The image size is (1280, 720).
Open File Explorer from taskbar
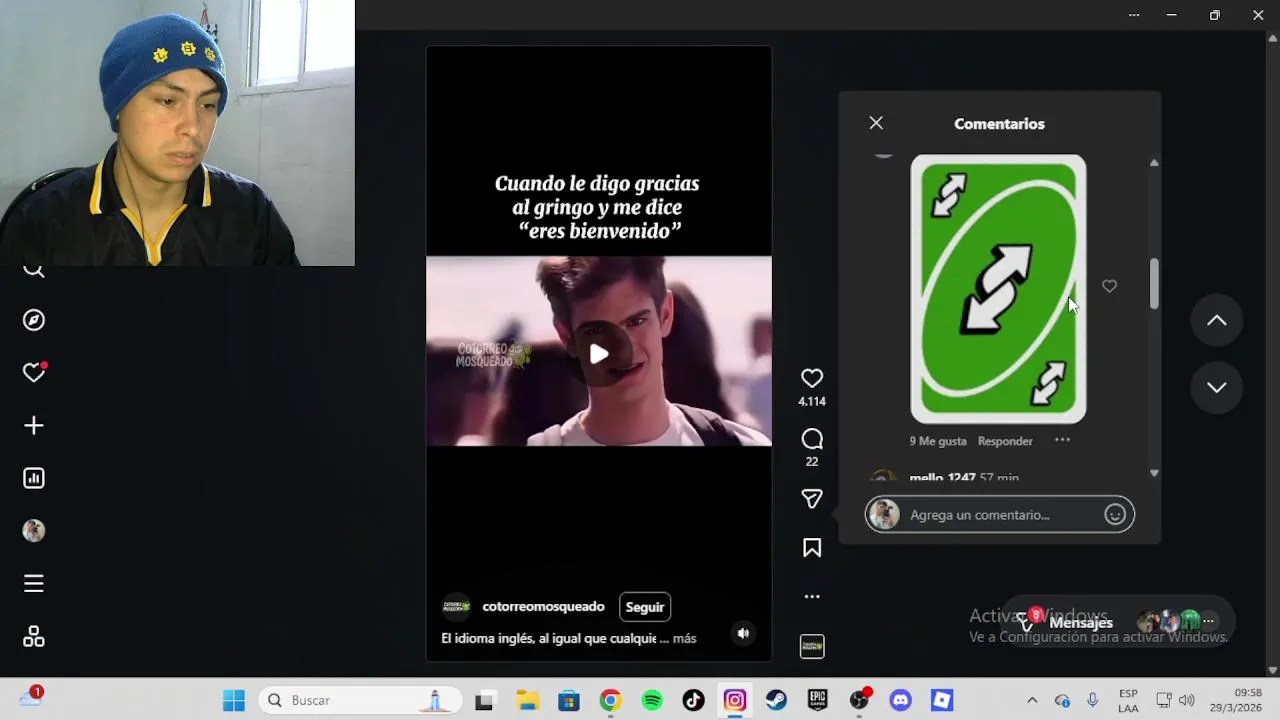(527, 700)
